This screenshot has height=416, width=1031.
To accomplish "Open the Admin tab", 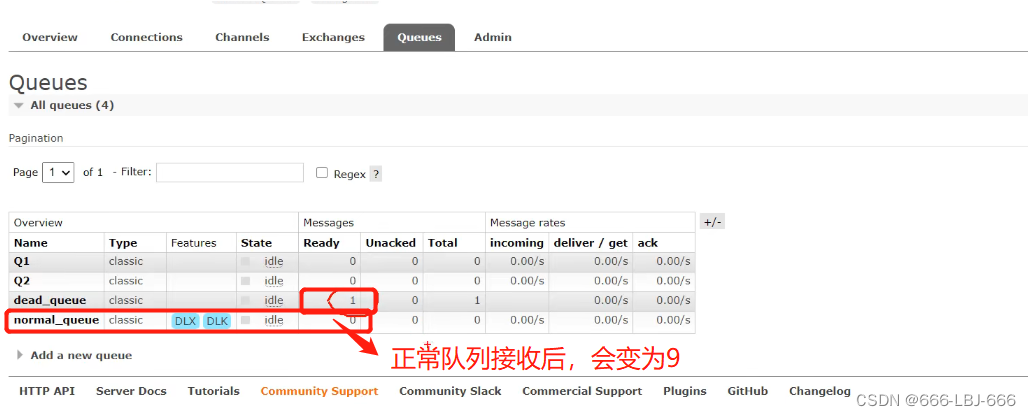I will click(x=492, y=38).
